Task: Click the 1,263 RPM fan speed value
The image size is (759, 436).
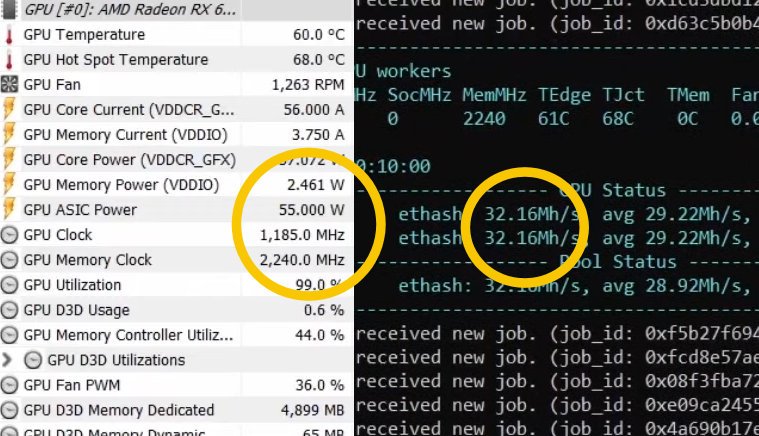Action: pyautogui.click(x=308, y=85)
